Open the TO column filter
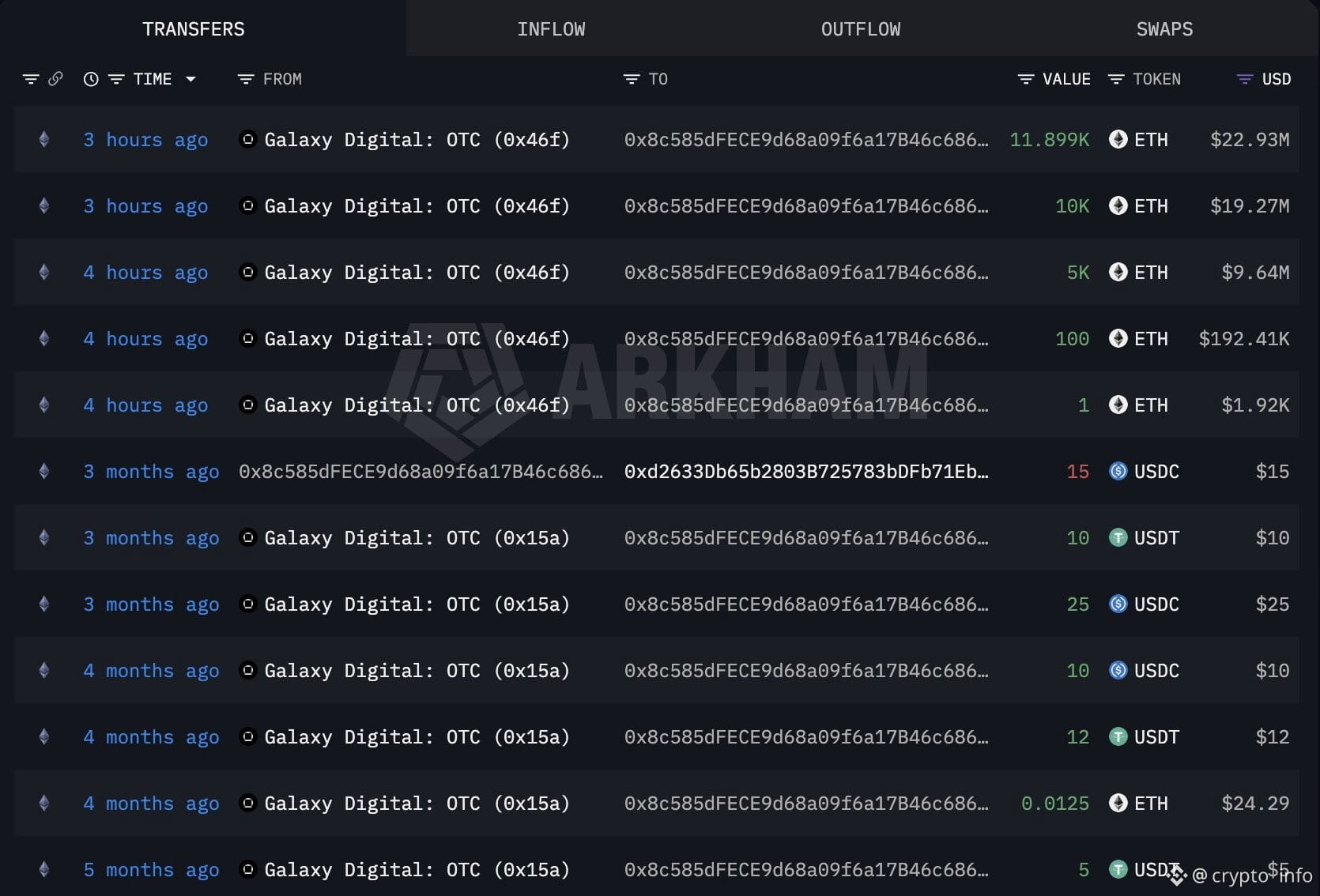Screen dimensions: 1320x896 tap(632, 79)
